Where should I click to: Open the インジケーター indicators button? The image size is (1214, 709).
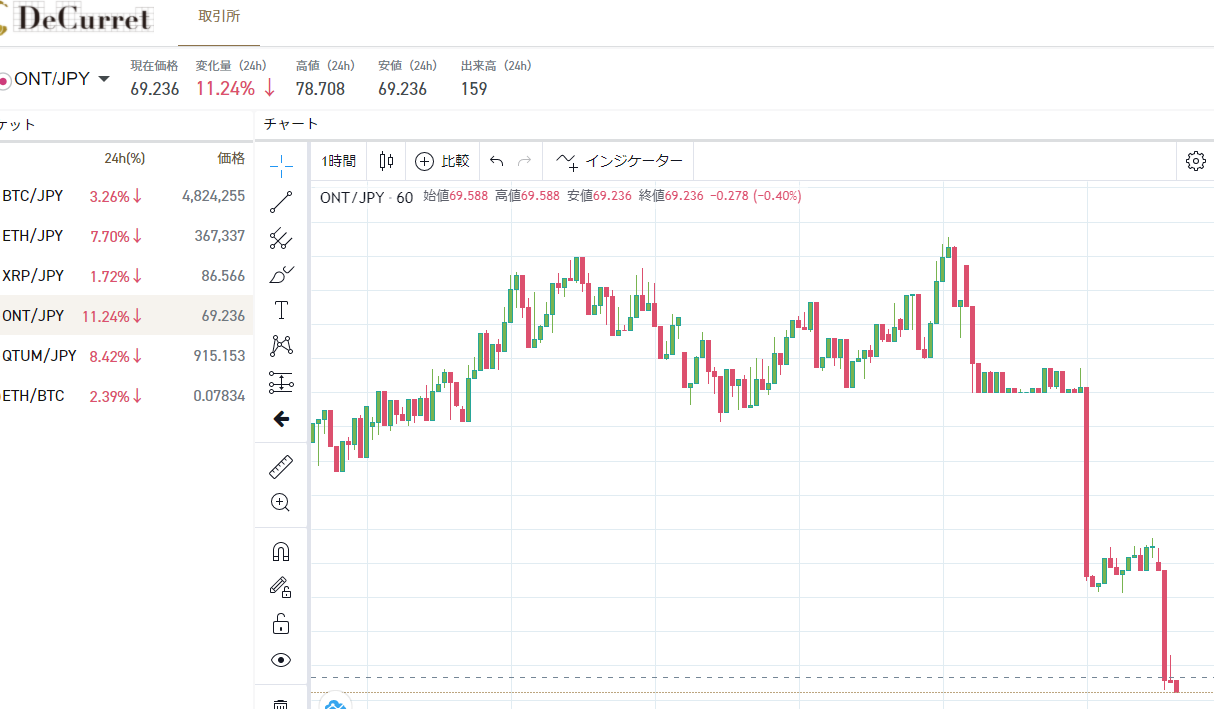[619, 161]
